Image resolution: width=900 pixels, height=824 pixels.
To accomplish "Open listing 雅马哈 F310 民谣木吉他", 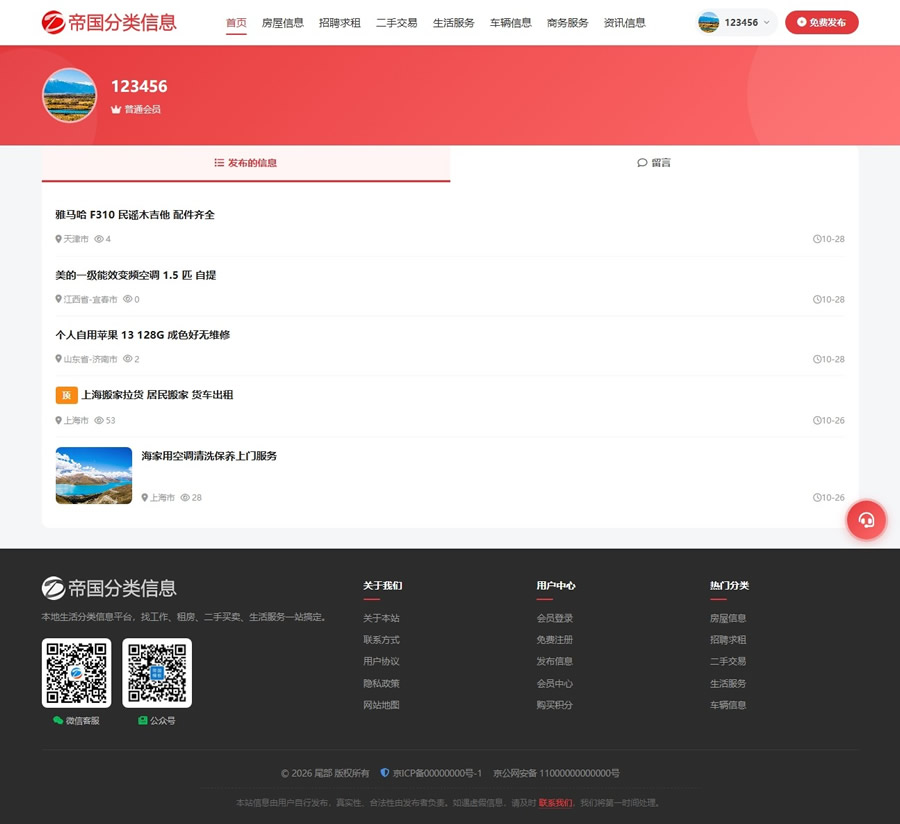I will (135, 215).
